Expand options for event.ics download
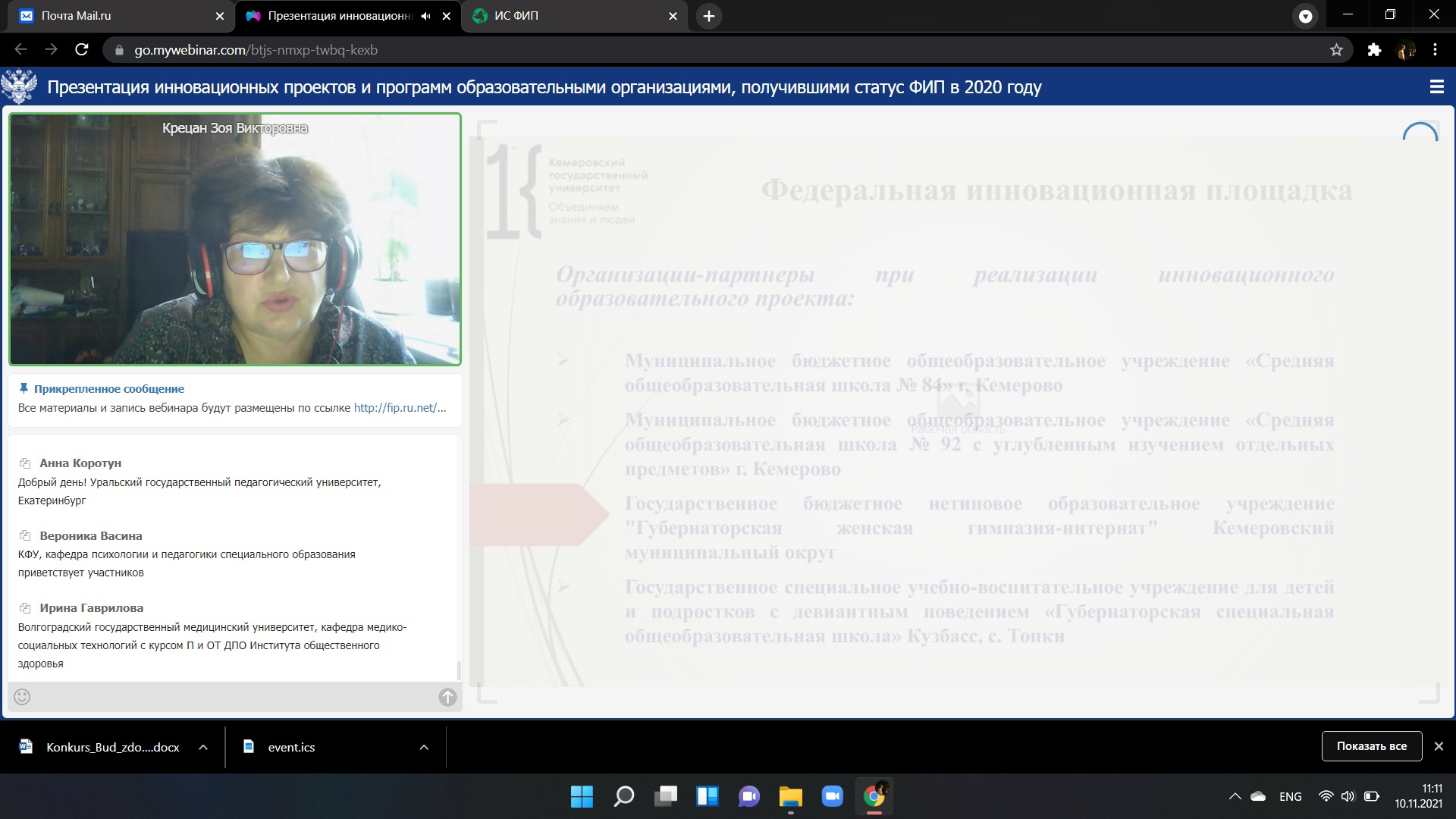 424,747
